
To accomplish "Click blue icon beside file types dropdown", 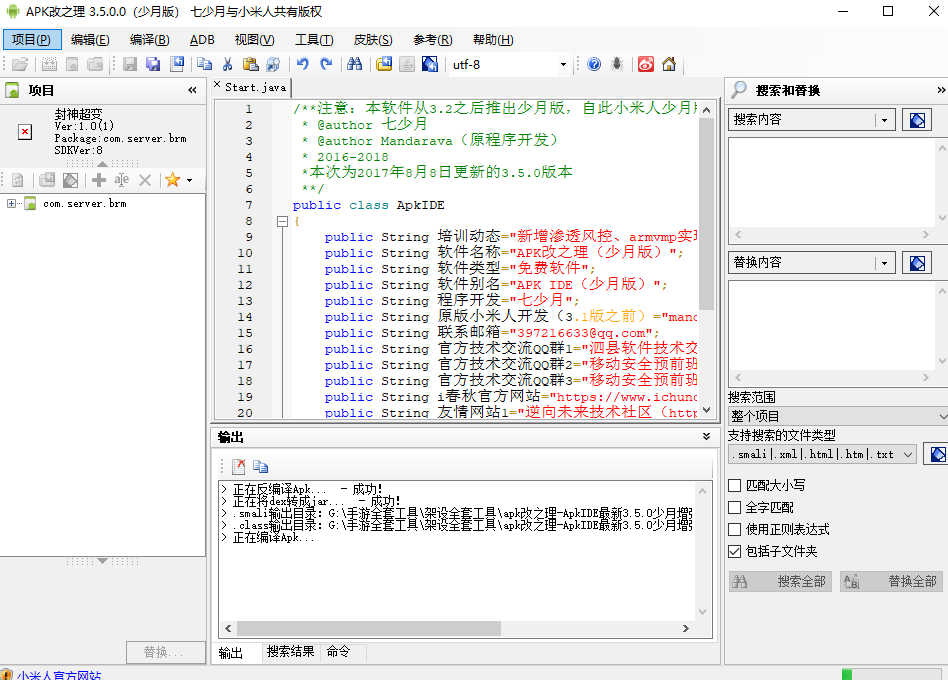I will coord(938,455).
